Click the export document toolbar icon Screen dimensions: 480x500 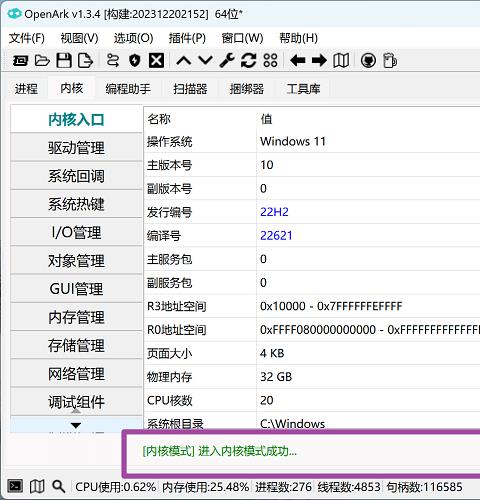85,61
